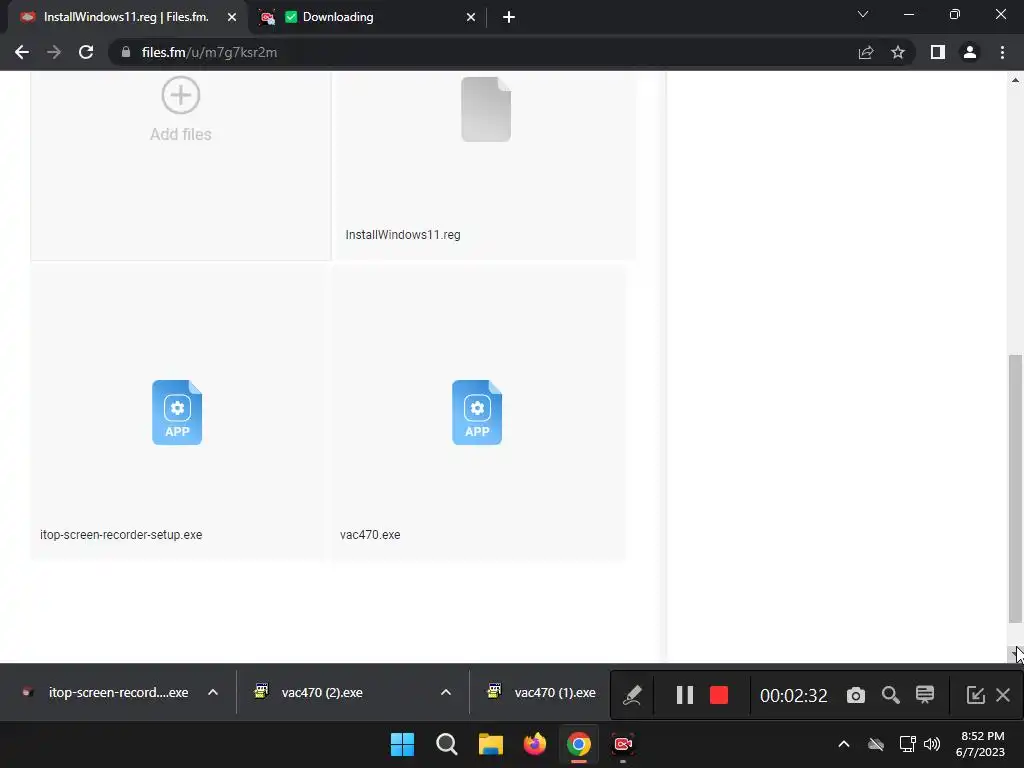
Task: View site security lock info
Action: click(x=125, y=52)
